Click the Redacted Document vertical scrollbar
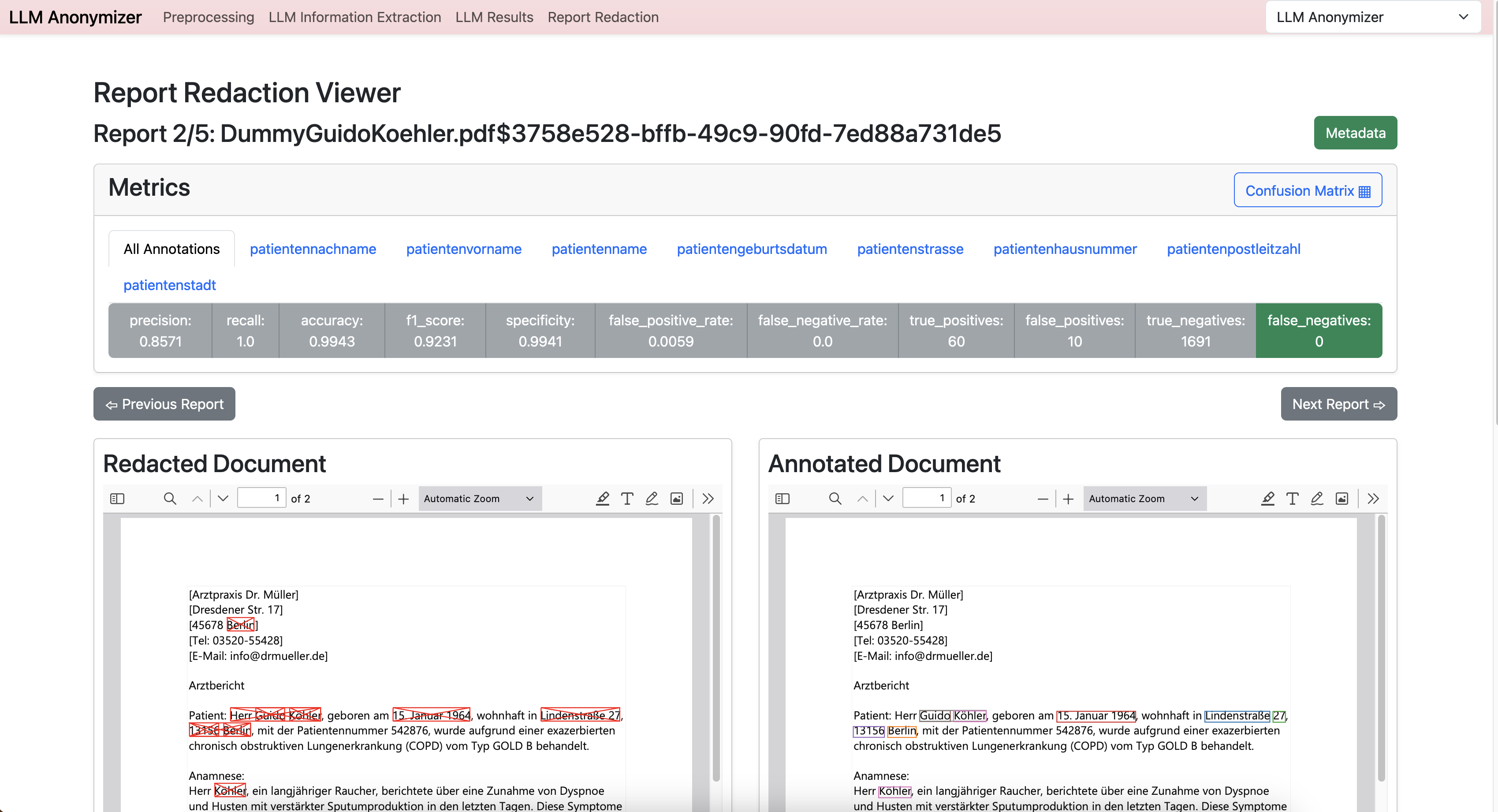This screenshot has width=1498, height=812. [716, 646]
